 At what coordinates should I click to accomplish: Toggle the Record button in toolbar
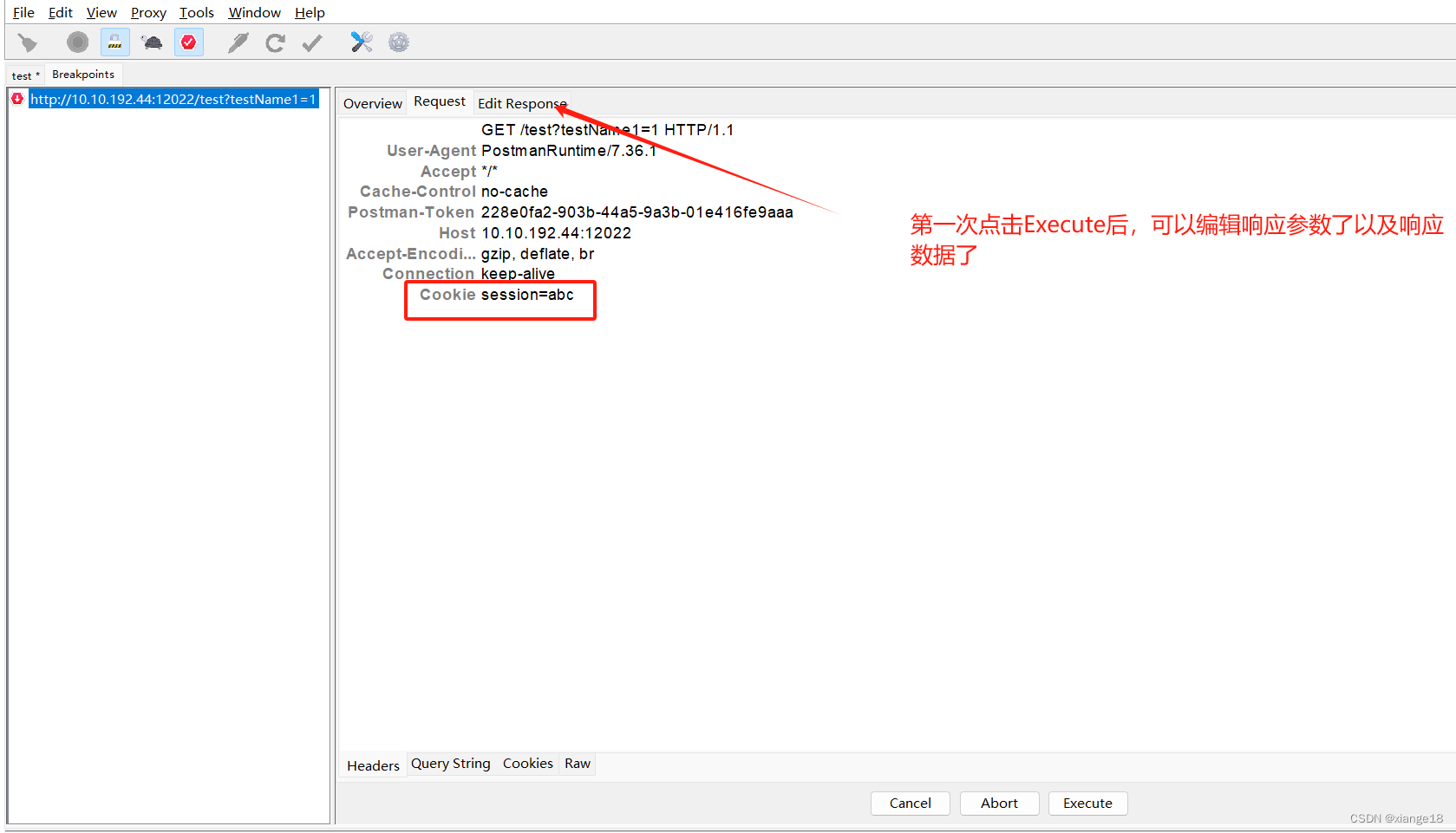tap(78, 42)
